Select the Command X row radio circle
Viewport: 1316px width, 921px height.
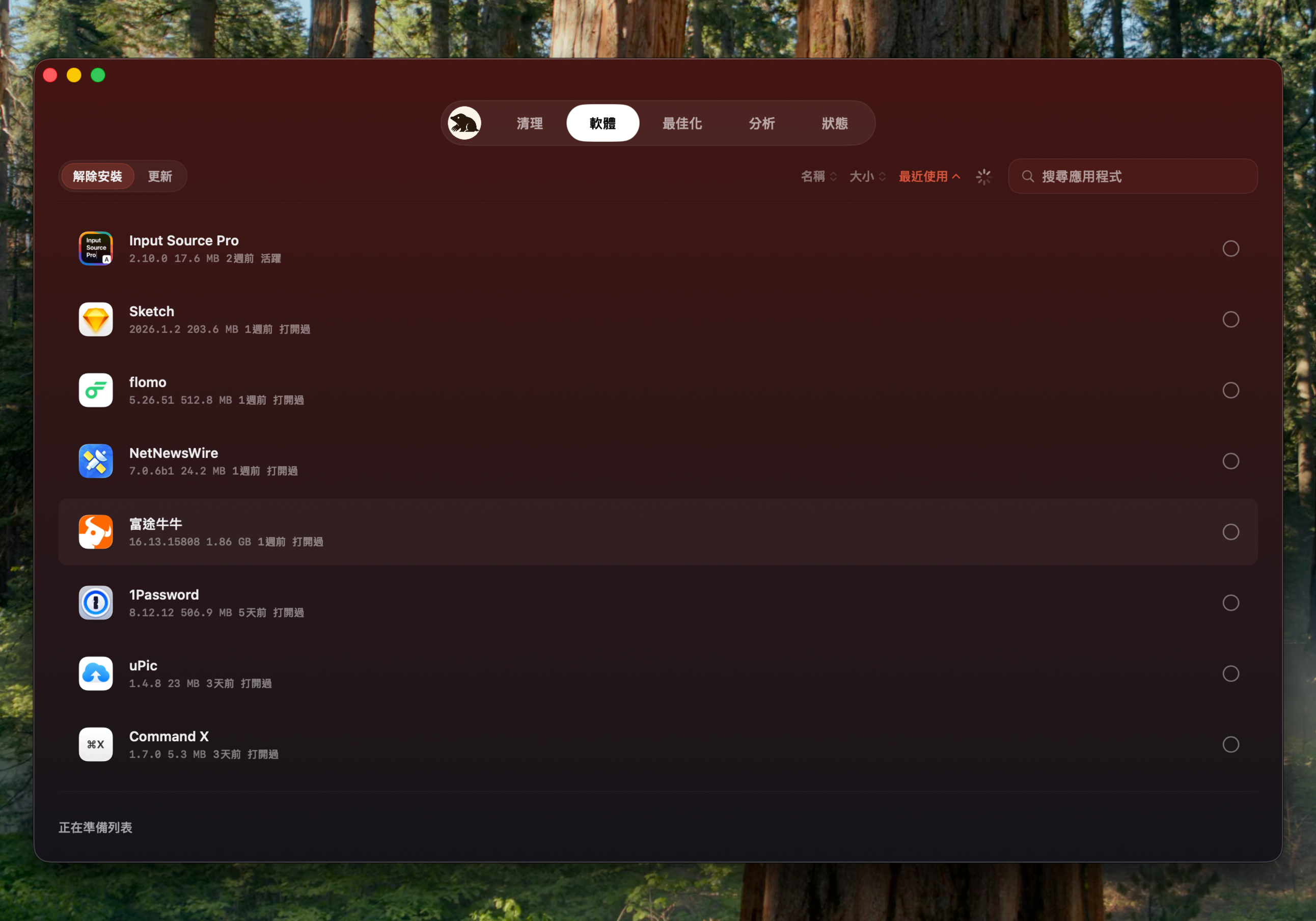coord(1230,744)
